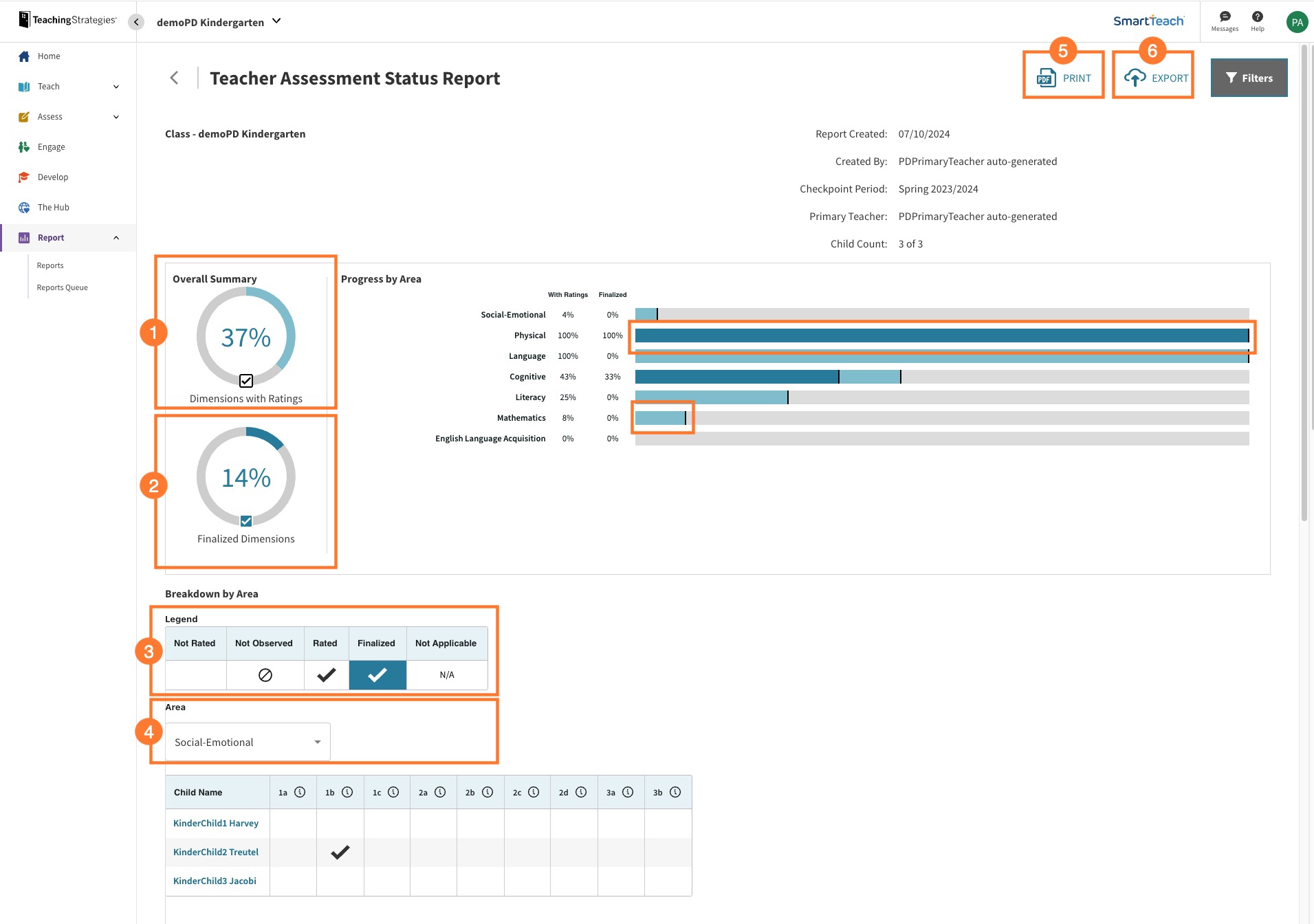The width and height of the screenshot is (1314, 924).
Task: Click the Not Observed legend symbol
Action: 265,674
